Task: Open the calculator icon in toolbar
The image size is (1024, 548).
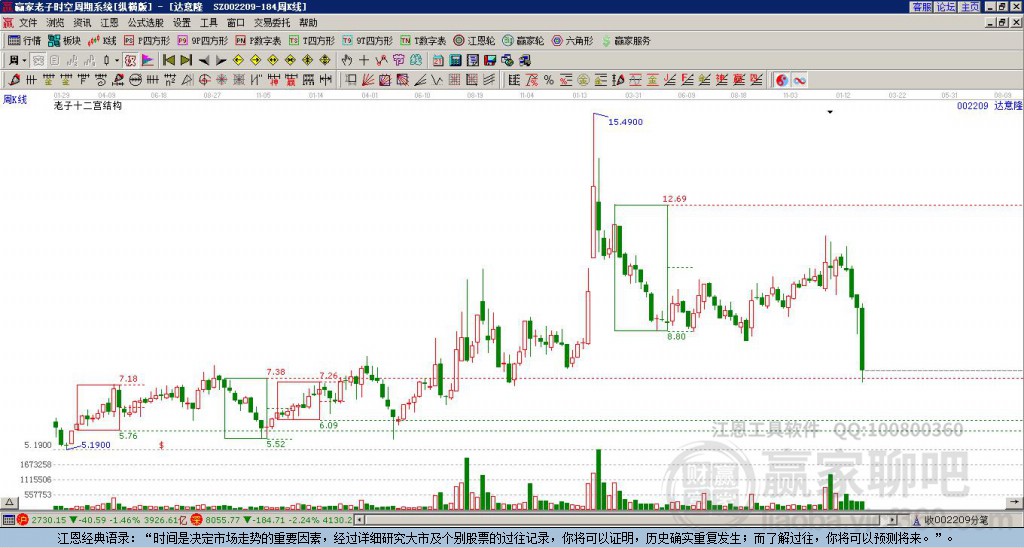Action: (455, 60)
